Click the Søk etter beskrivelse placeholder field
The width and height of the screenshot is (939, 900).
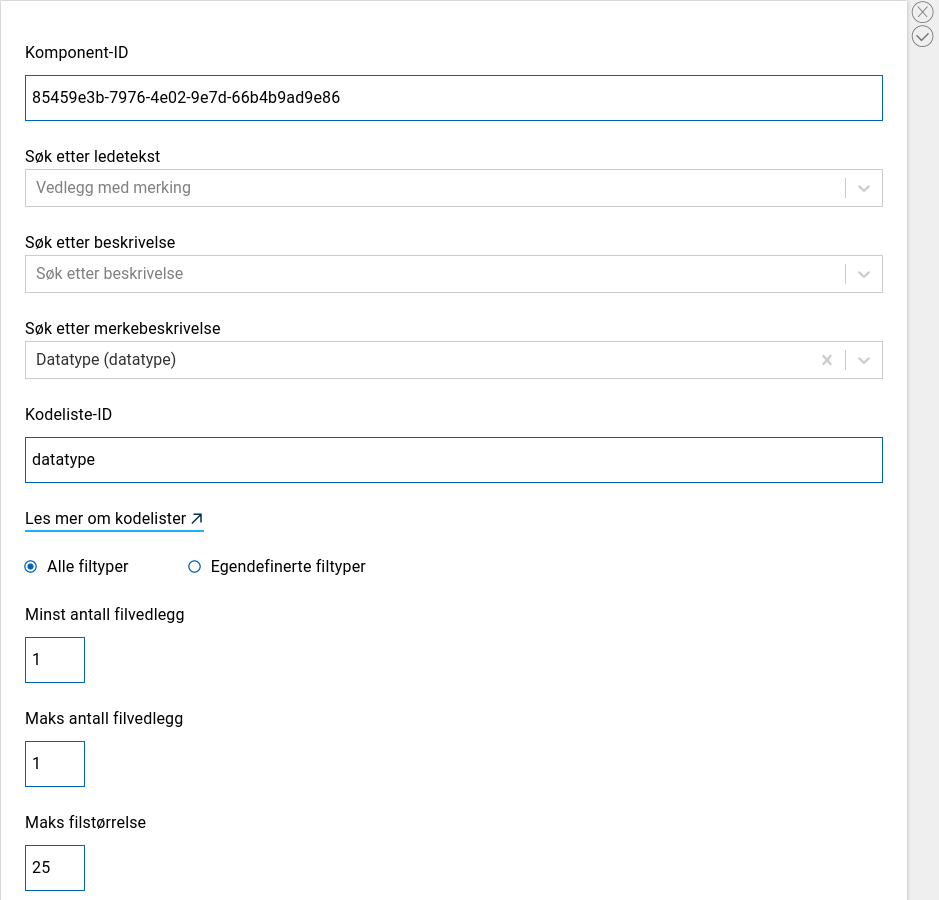point(430,274)
